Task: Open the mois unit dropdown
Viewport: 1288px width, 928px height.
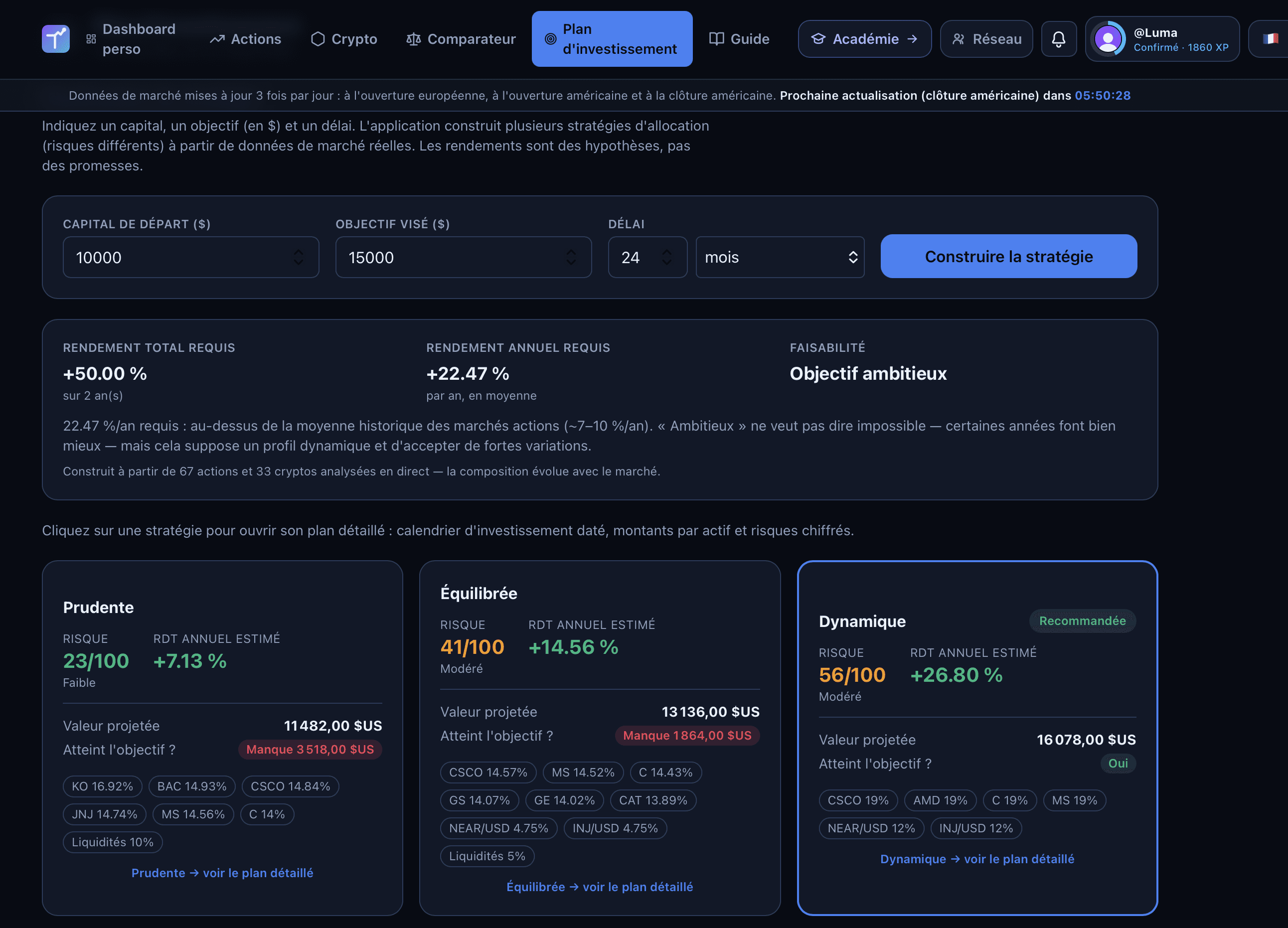Action: [780, 257]
